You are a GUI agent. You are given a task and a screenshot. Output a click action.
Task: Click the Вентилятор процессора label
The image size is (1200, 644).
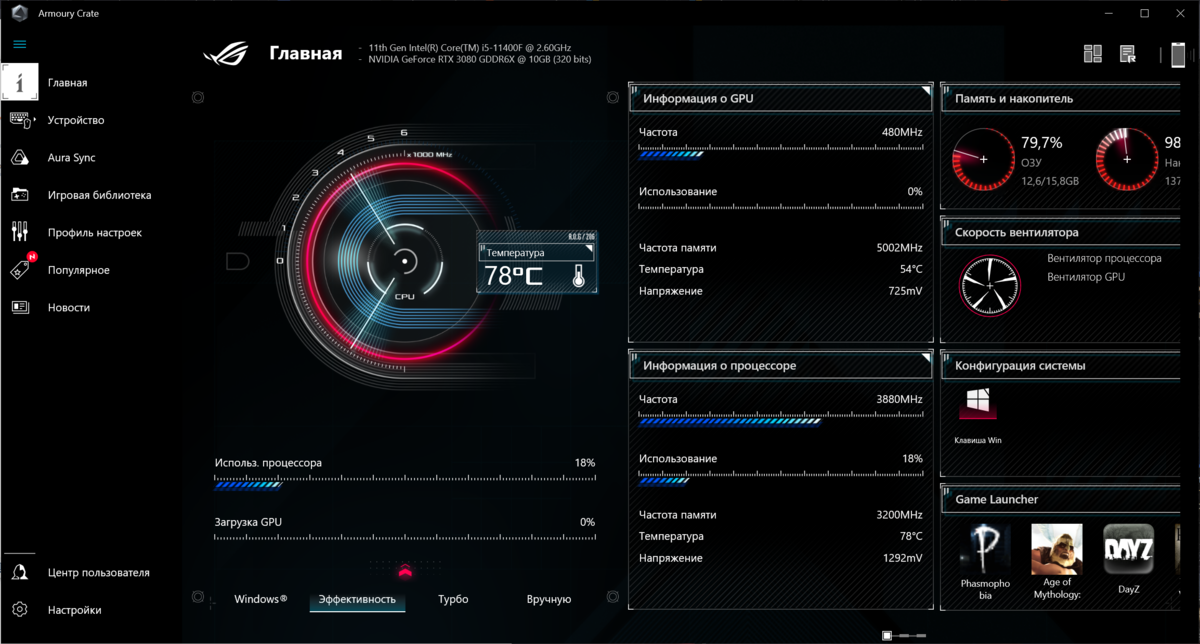click(1105, 258)
